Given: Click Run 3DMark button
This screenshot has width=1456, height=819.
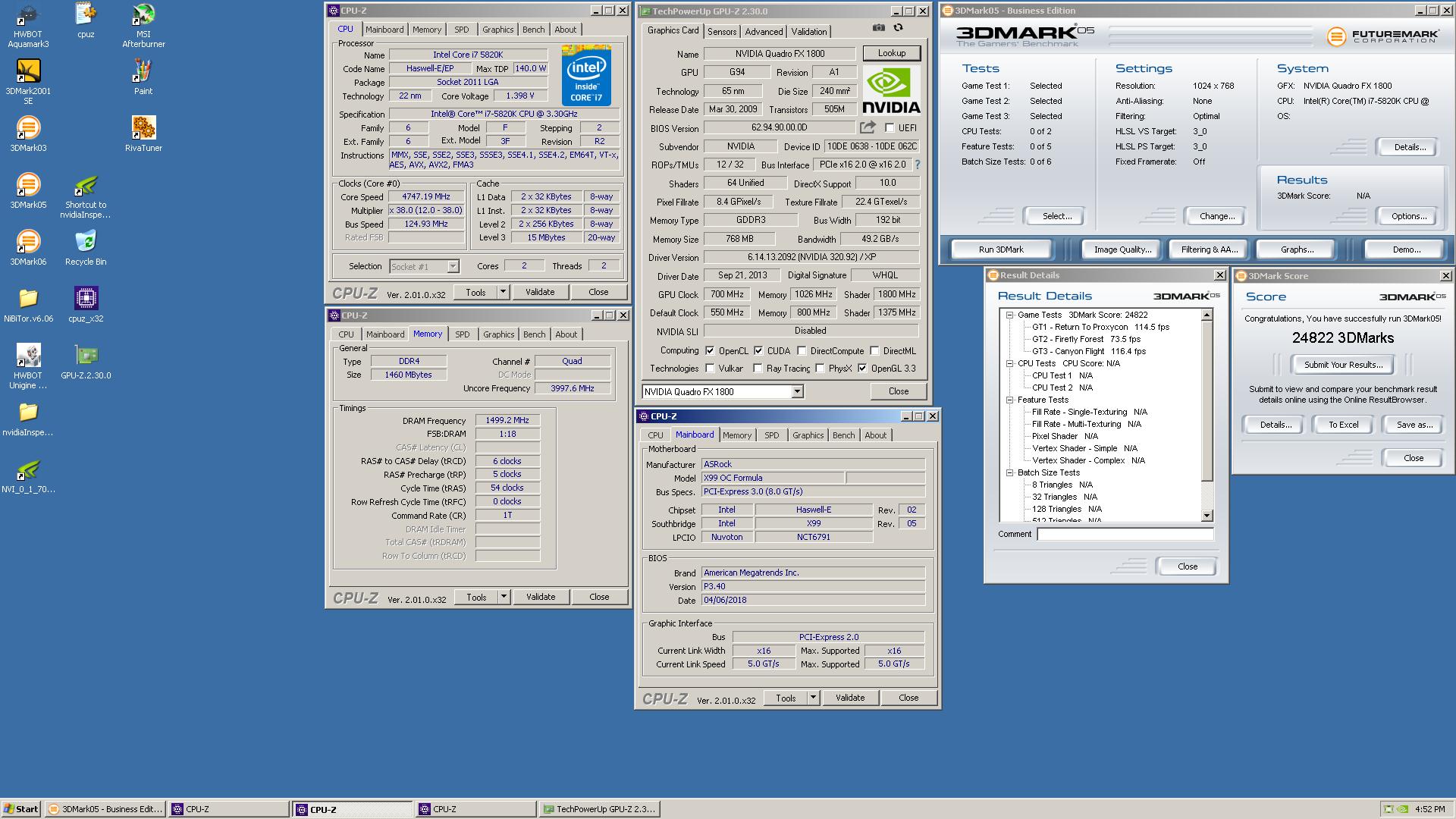Looking at the screenshot, I should click(x=1001, y=249).
